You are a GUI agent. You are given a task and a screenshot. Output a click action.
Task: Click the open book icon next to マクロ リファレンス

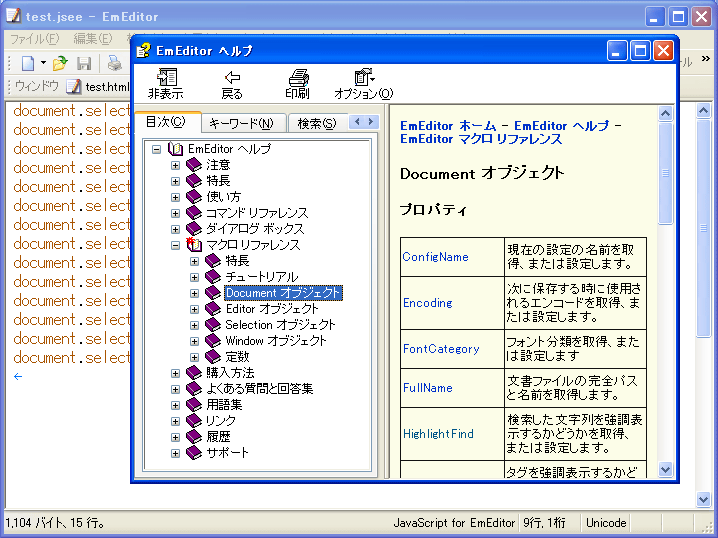click(194, 245)
